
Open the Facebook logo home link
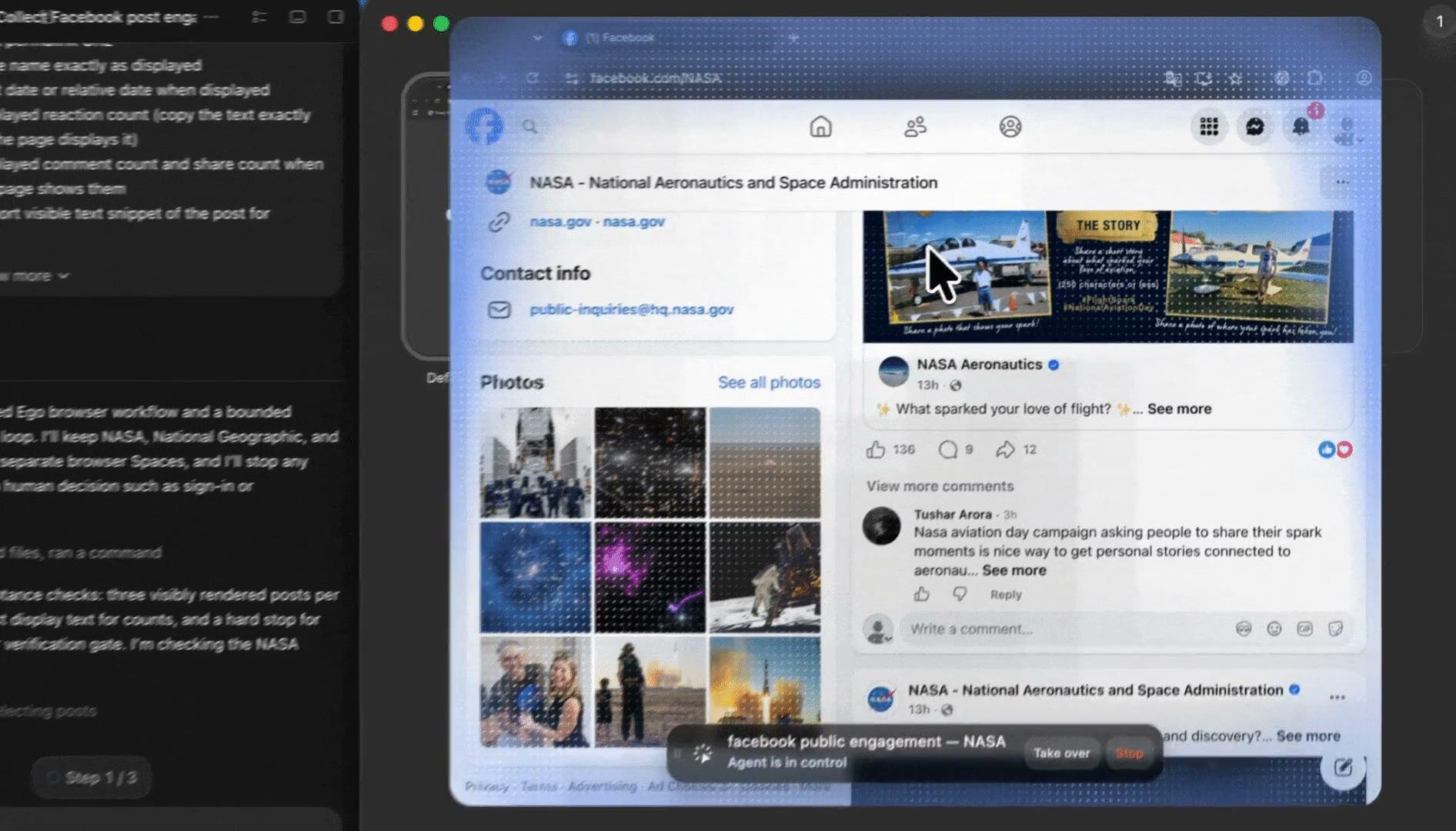click(484, 126)
